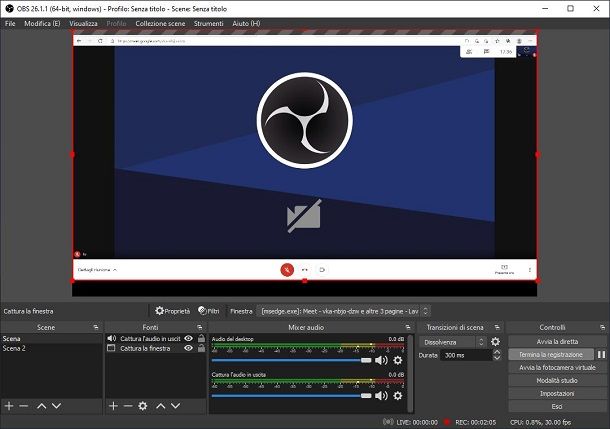Open the Dissolvenza transition dropdown
Screen dimensions: 610x429
pos(452,342)
